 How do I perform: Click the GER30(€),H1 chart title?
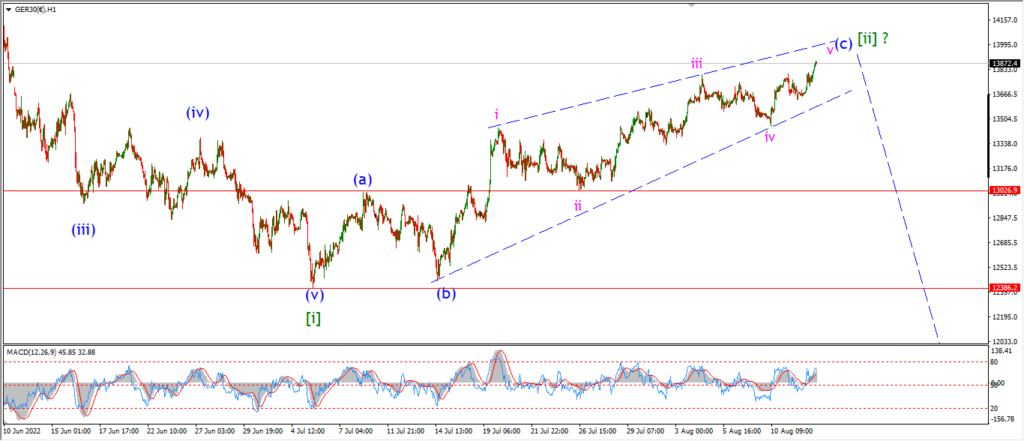tap(35, 10)
